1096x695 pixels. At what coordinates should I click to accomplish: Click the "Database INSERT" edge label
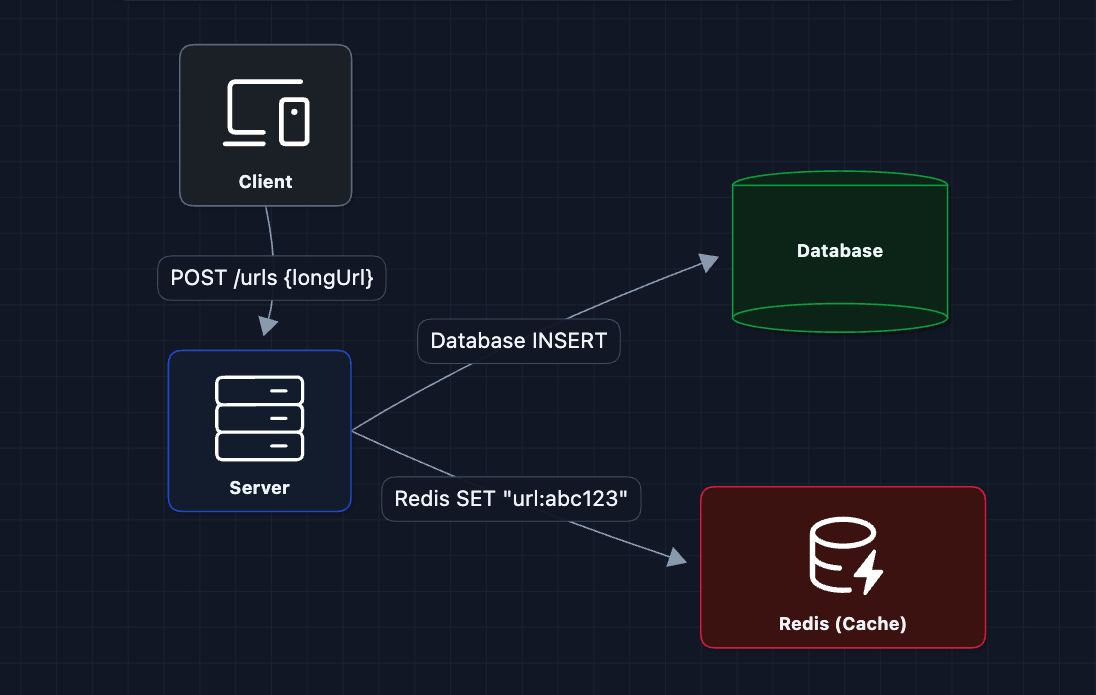pyautogui.click(x=518, y=341)
